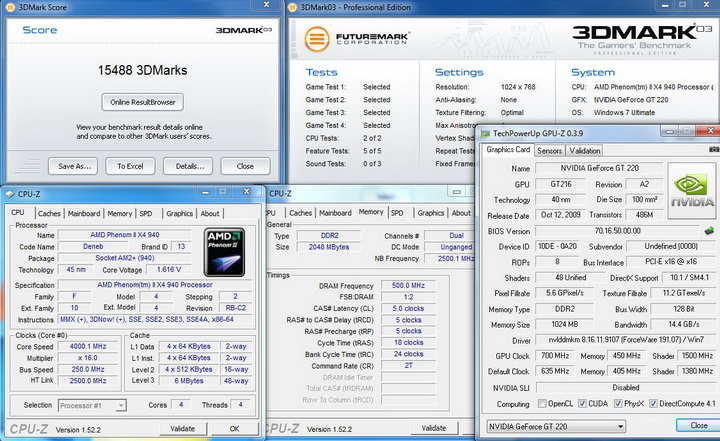Toggle the CUDA checkbox
Image resolution: width=720 pixels, height=441 pixels.
[x=582, y=404]
